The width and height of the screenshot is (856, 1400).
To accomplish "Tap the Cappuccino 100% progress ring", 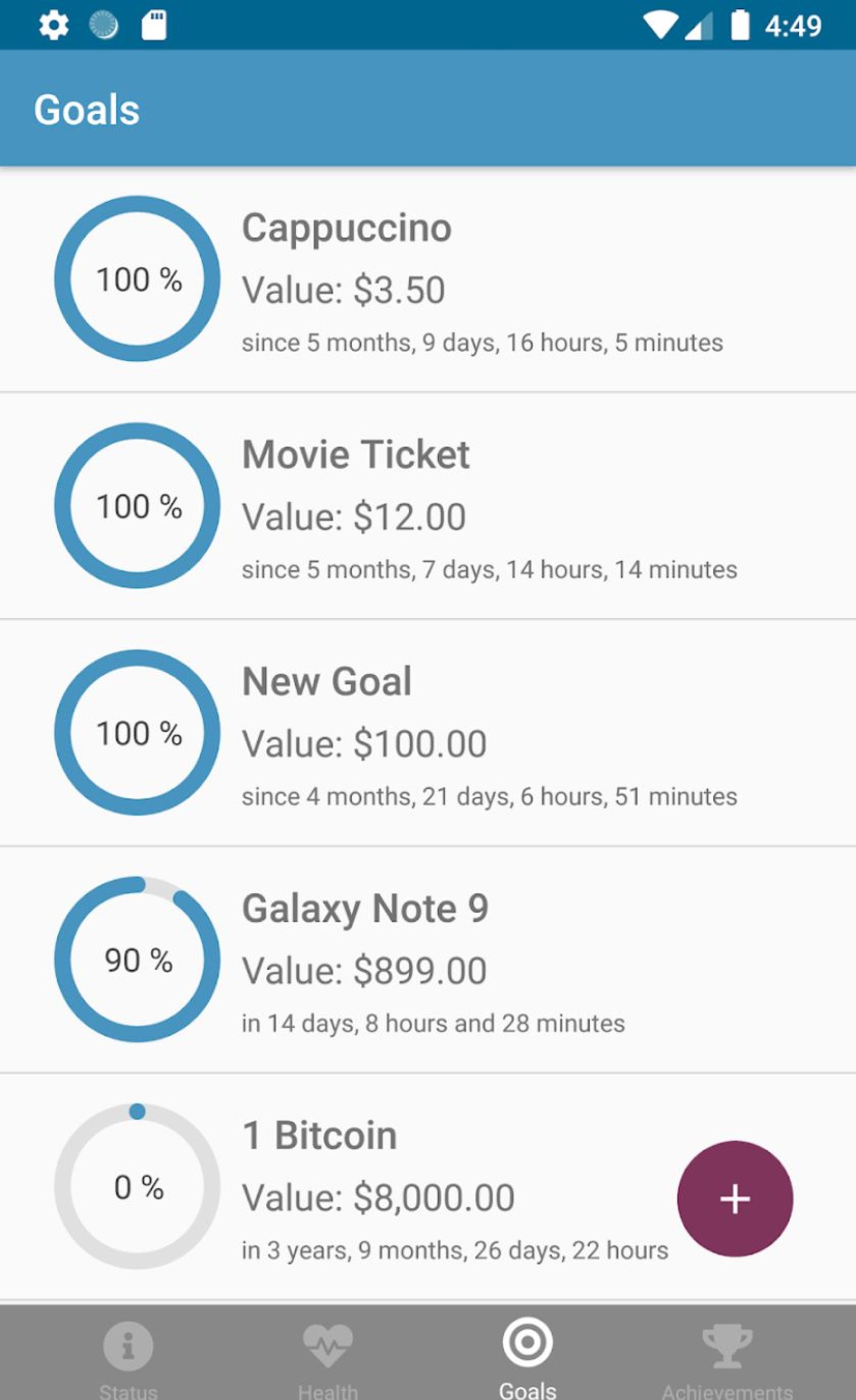I will coord(137,278).
